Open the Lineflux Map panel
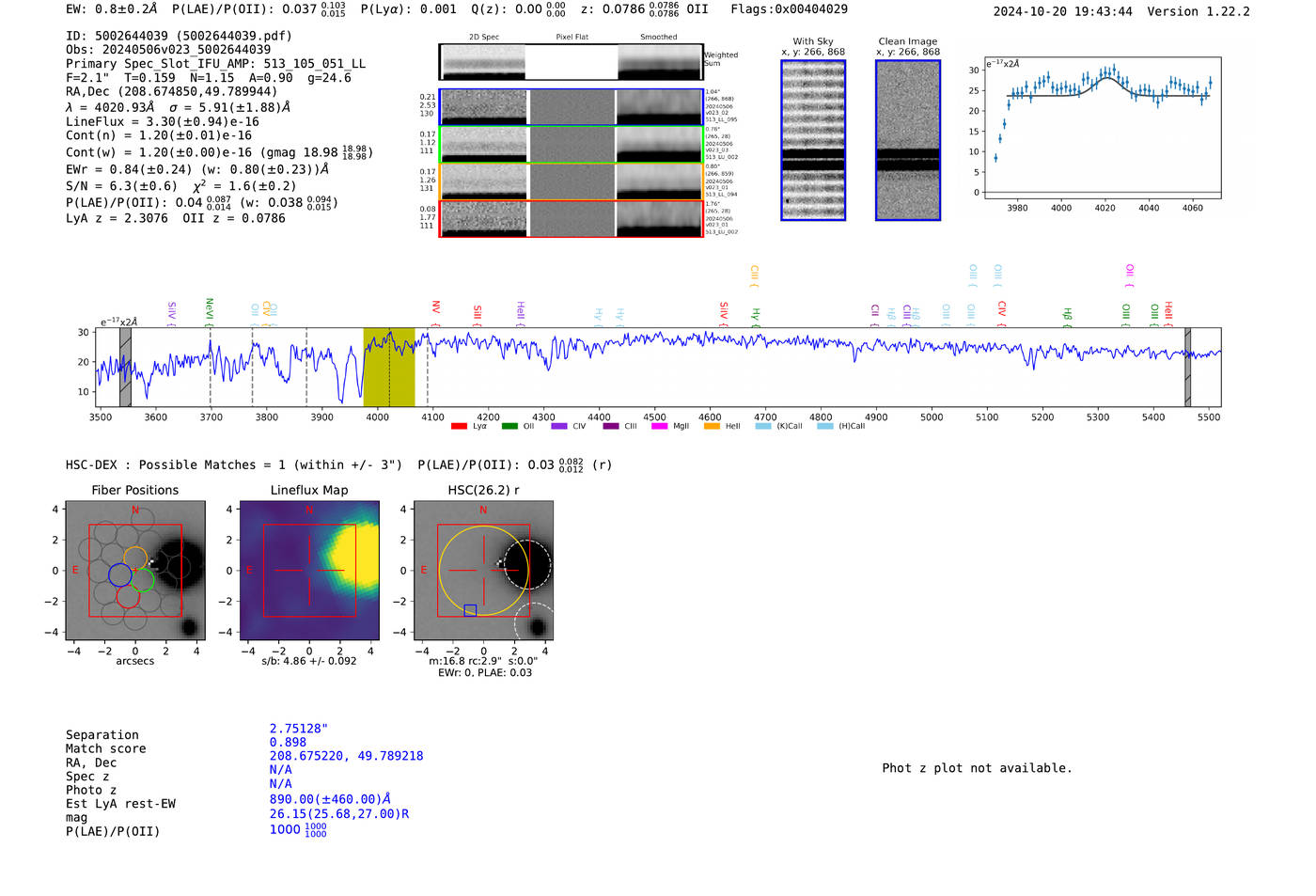The image size is (1316, 896). coord(309,571)
